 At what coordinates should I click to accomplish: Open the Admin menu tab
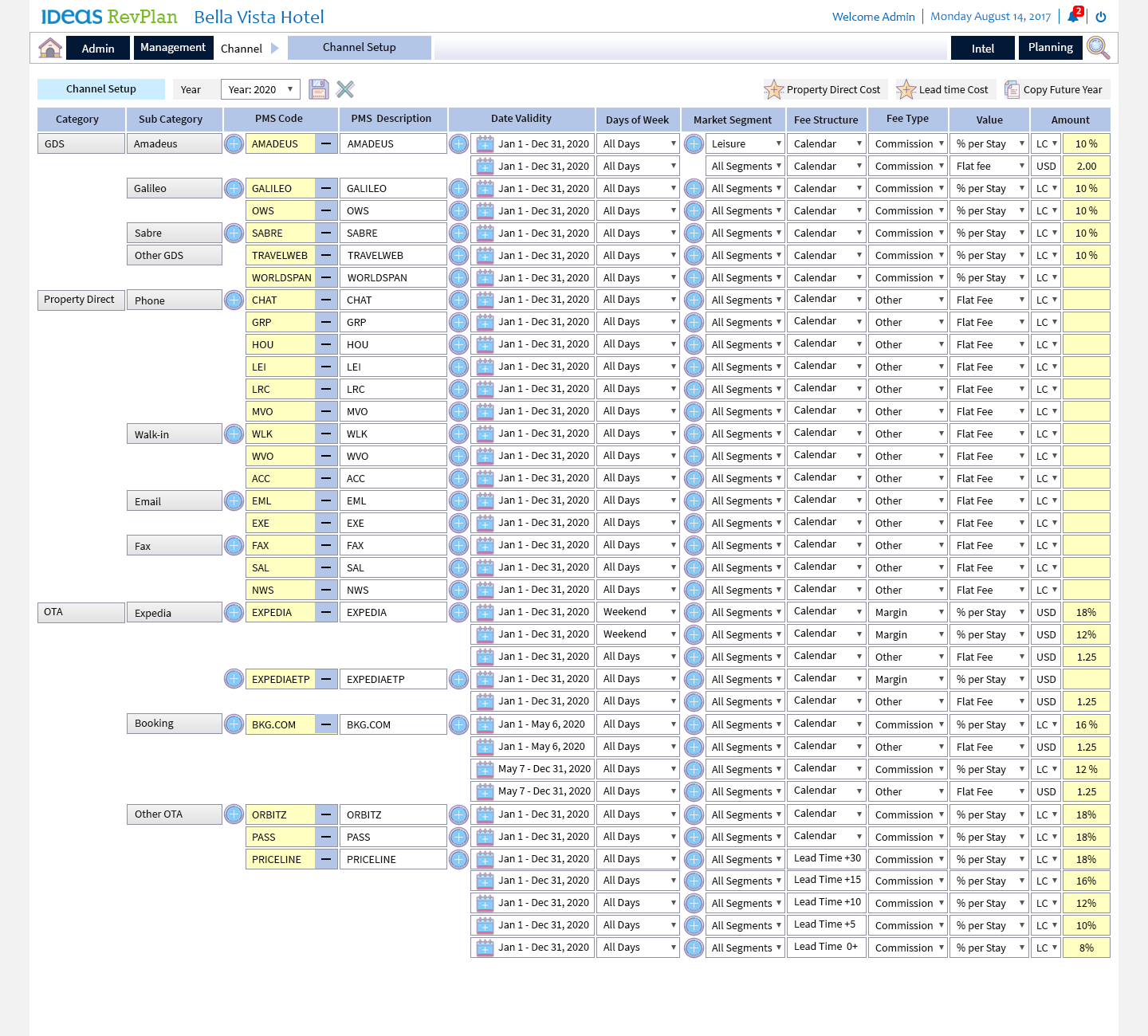(98, 49)
